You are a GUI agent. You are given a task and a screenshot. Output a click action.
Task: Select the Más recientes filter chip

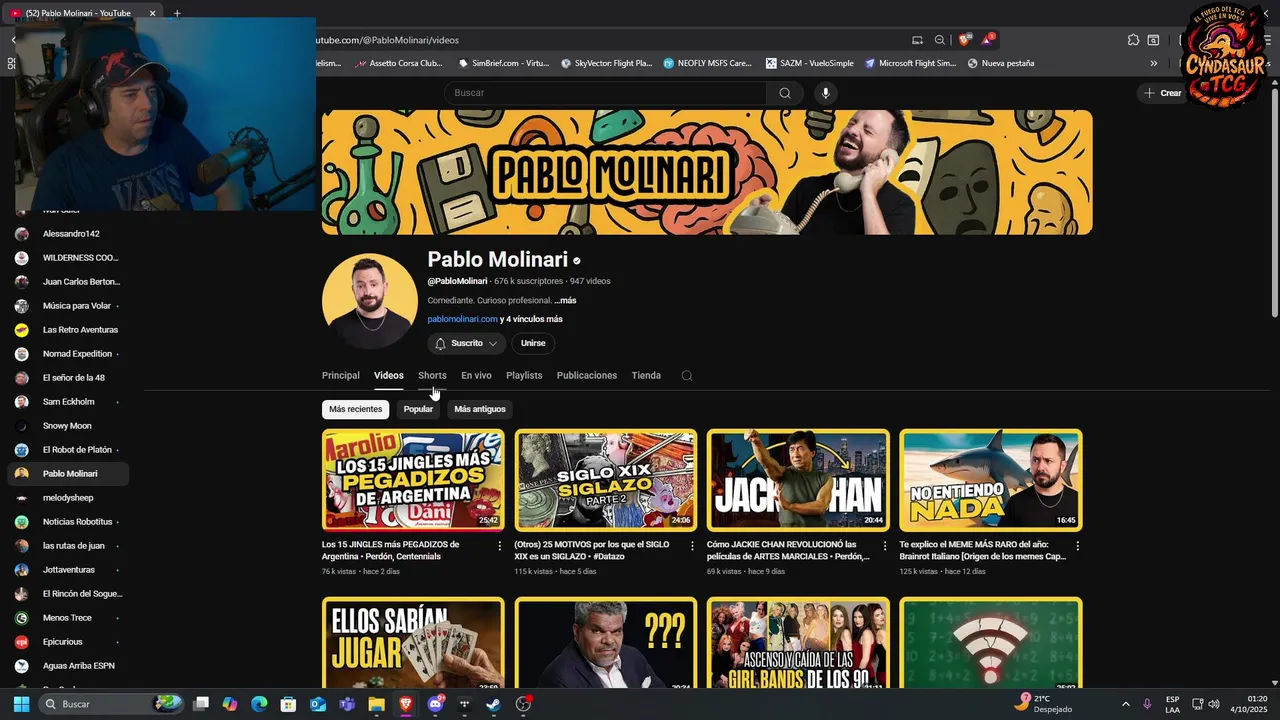pyautogui.click(x=355, y=409)
